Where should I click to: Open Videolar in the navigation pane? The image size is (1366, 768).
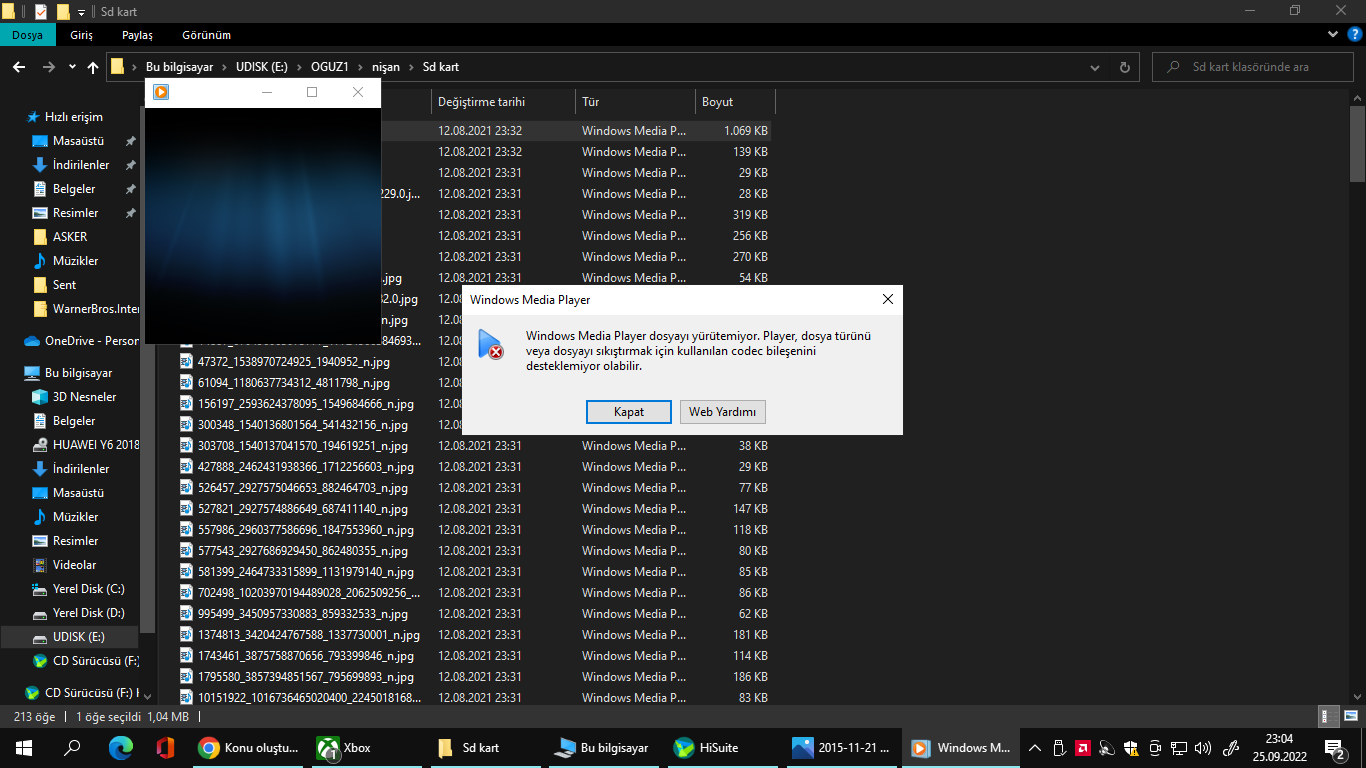click(75, 565)
